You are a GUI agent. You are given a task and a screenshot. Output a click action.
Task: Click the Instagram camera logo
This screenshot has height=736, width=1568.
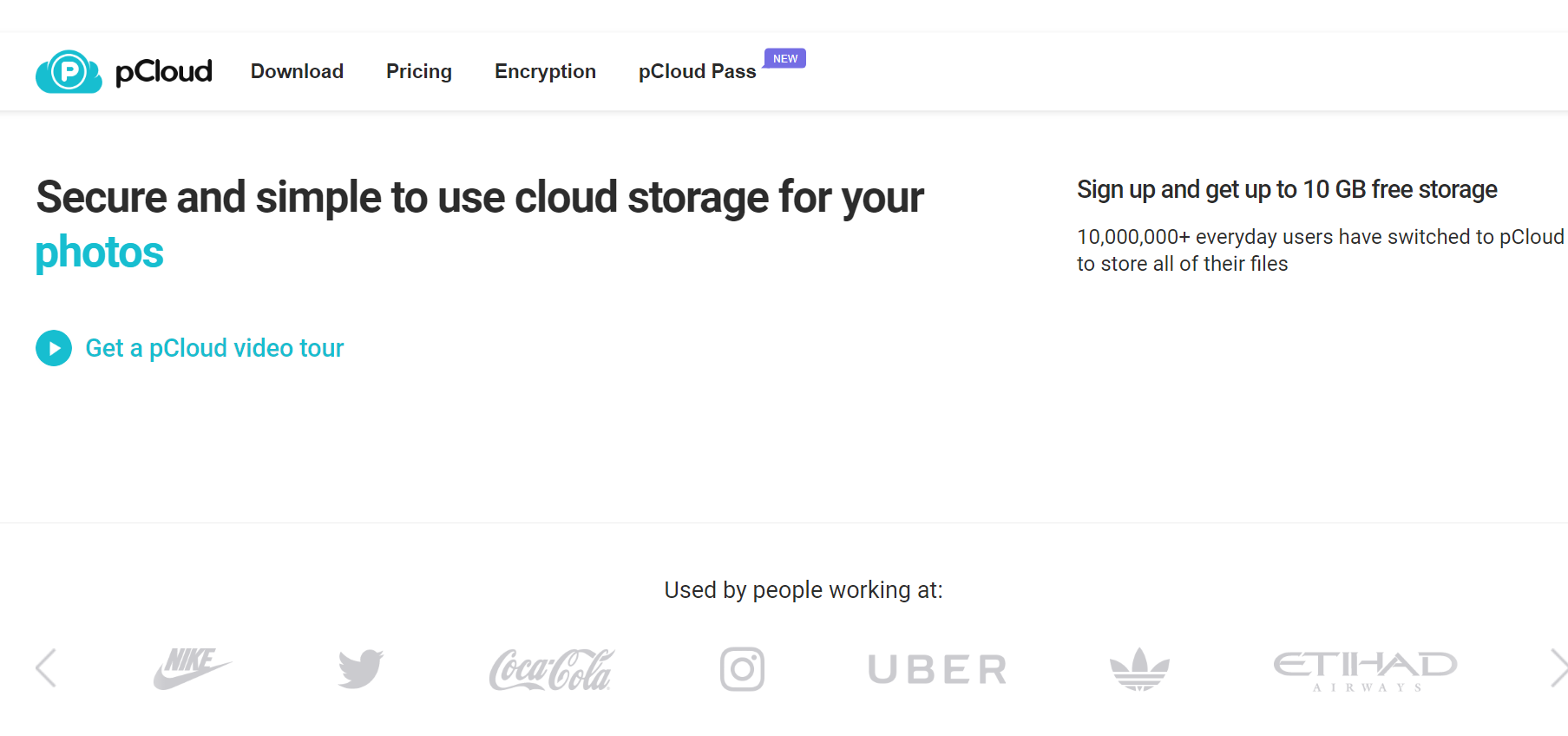(x=742, y=669)
